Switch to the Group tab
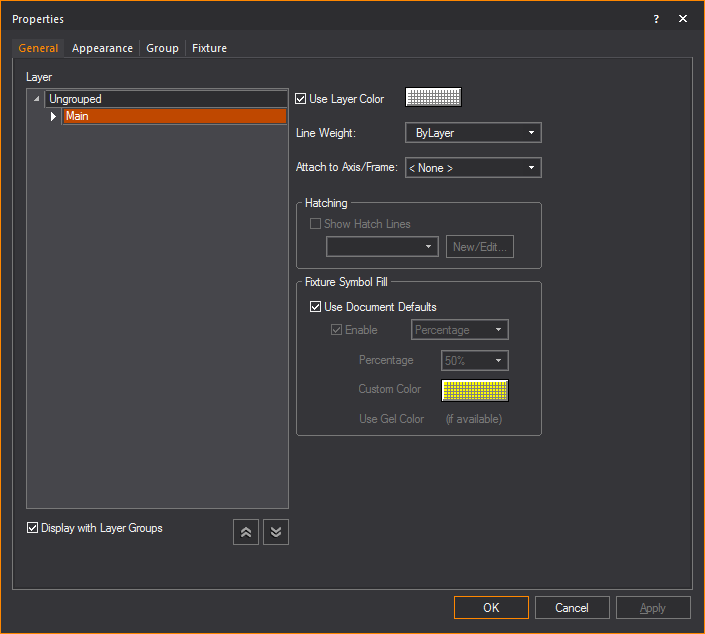Image resolution: width=705 pixels, height=634 pixels. click(162, 48)
